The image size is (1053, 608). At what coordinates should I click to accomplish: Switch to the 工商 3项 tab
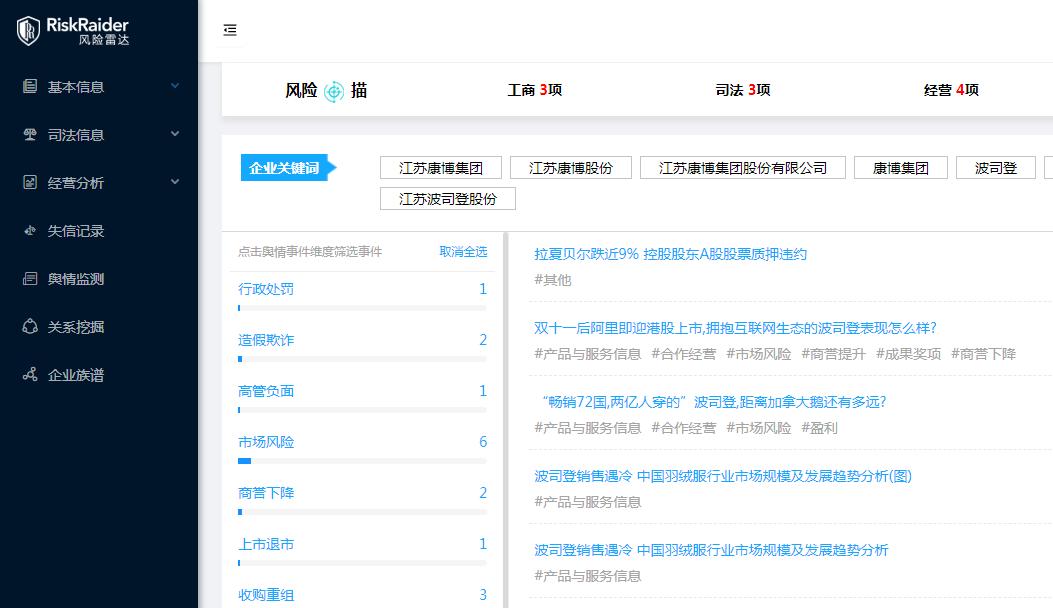tap(534, 89)
